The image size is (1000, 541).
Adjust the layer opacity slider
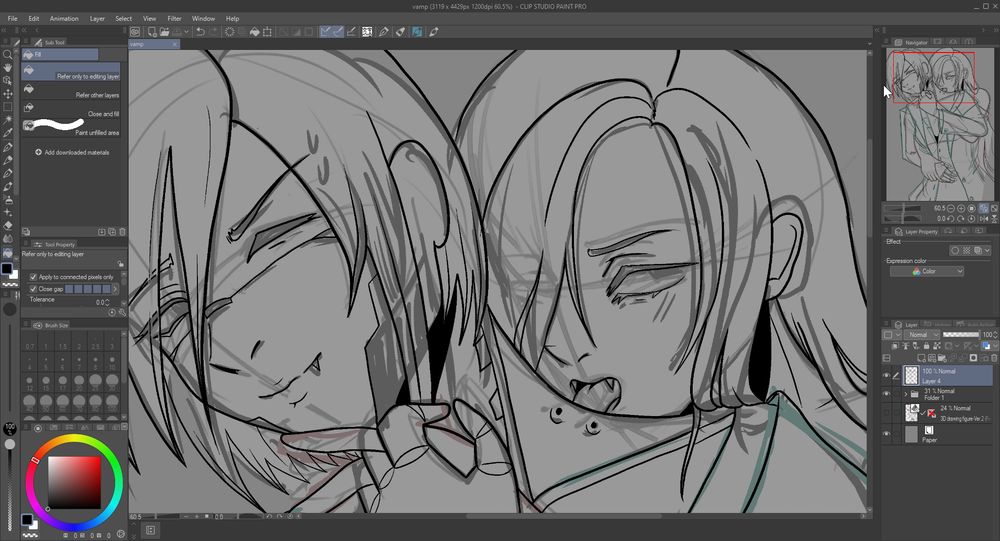[961, 335]
